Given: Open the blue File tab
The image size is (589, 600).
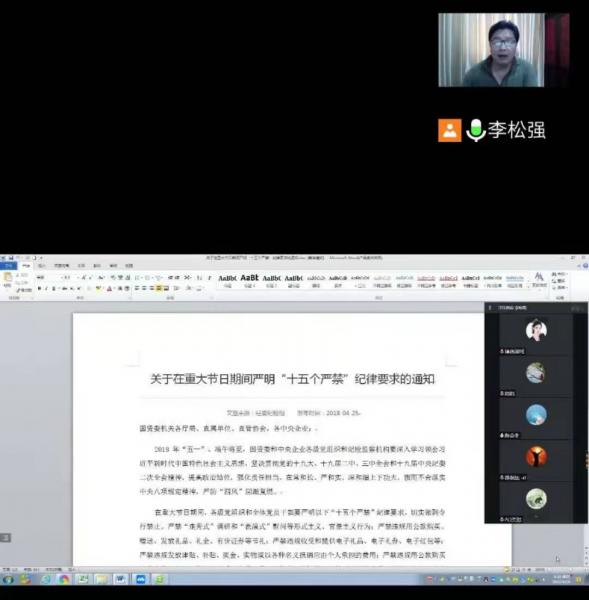Looking at the screenshot, I should click(8, 266).
